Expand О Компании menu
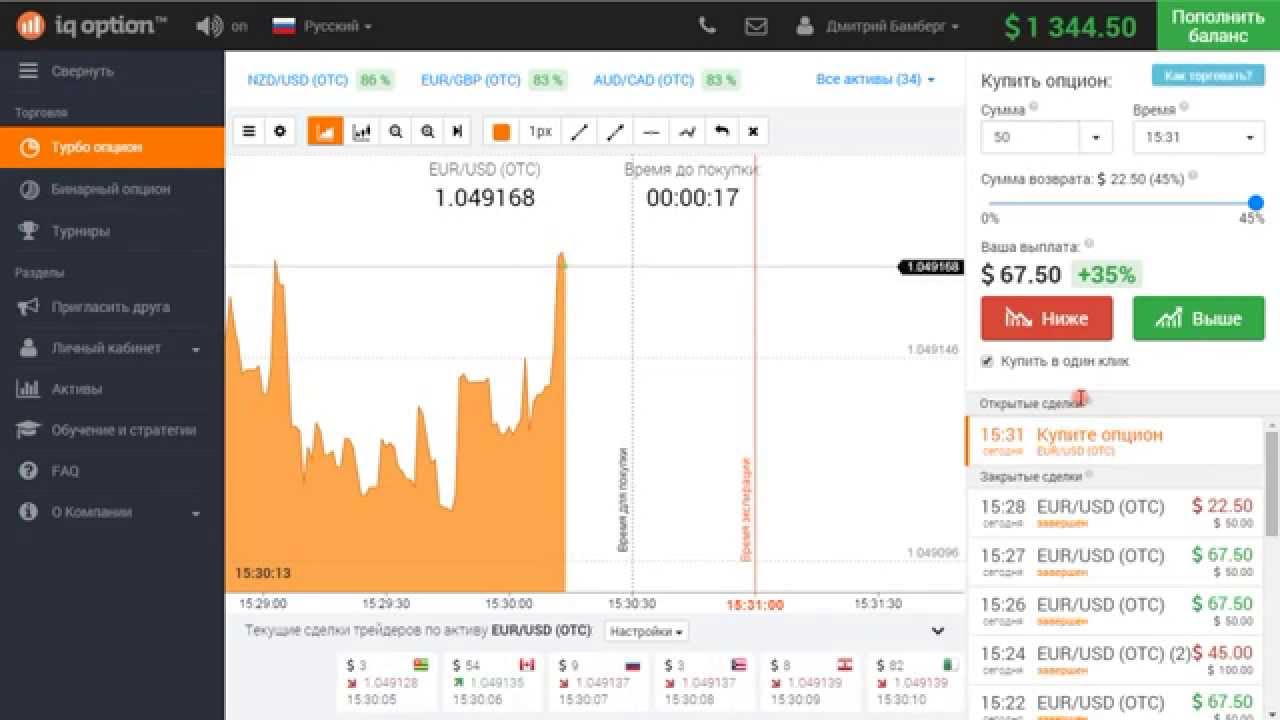1280x720 pixels. pos(112,512)
